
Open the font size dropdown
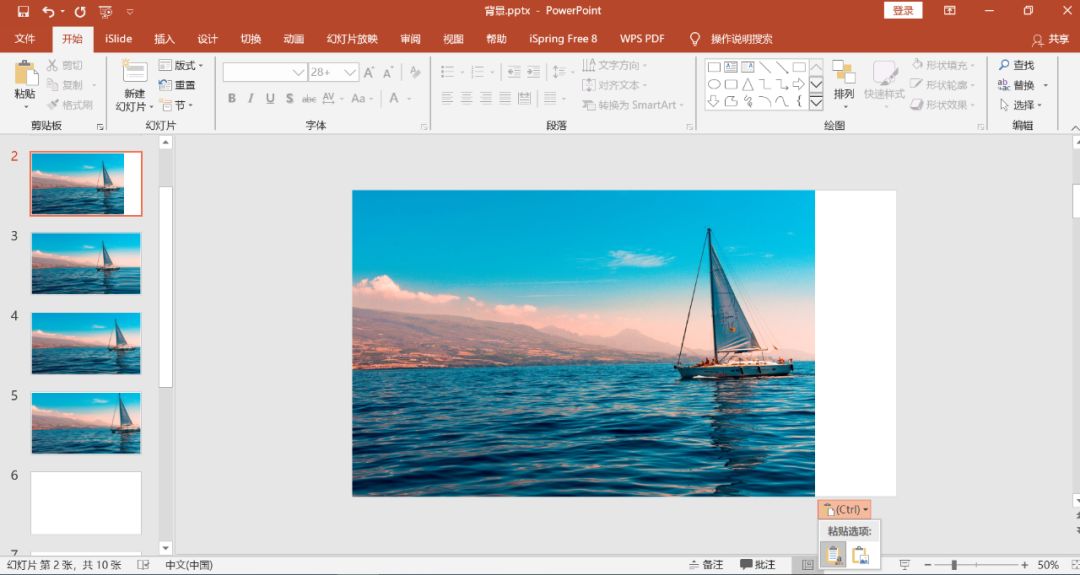(350, 72)
